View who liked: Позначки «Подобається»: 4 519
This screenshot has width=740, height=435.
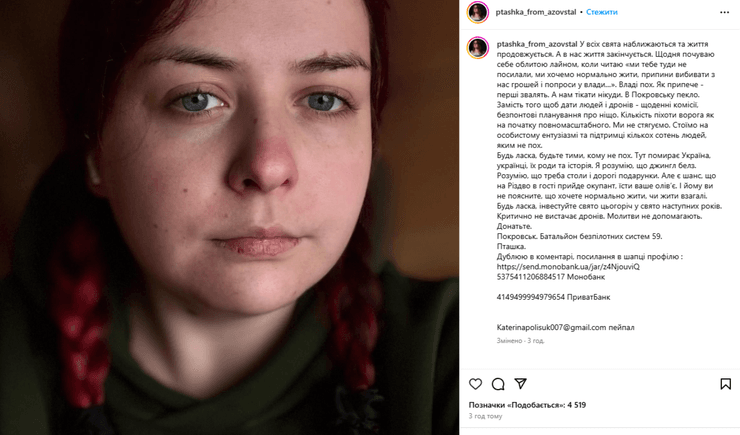point(527,405)
